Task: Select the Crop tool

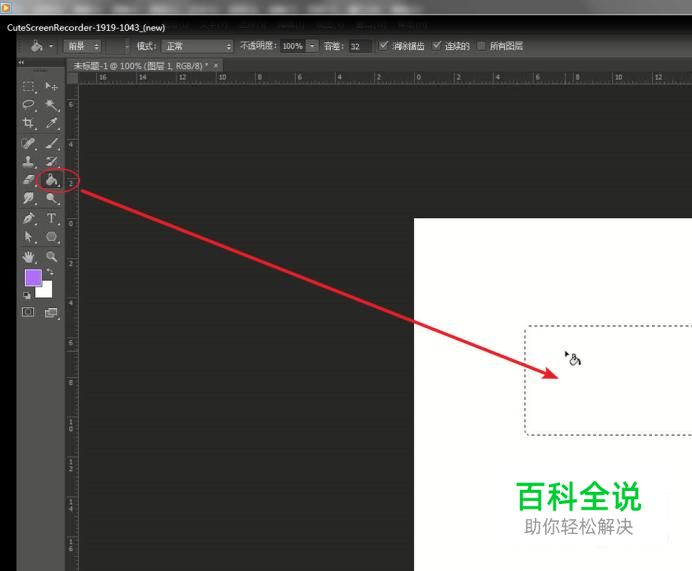Action: pyautogui.click(x=29, y=123)
